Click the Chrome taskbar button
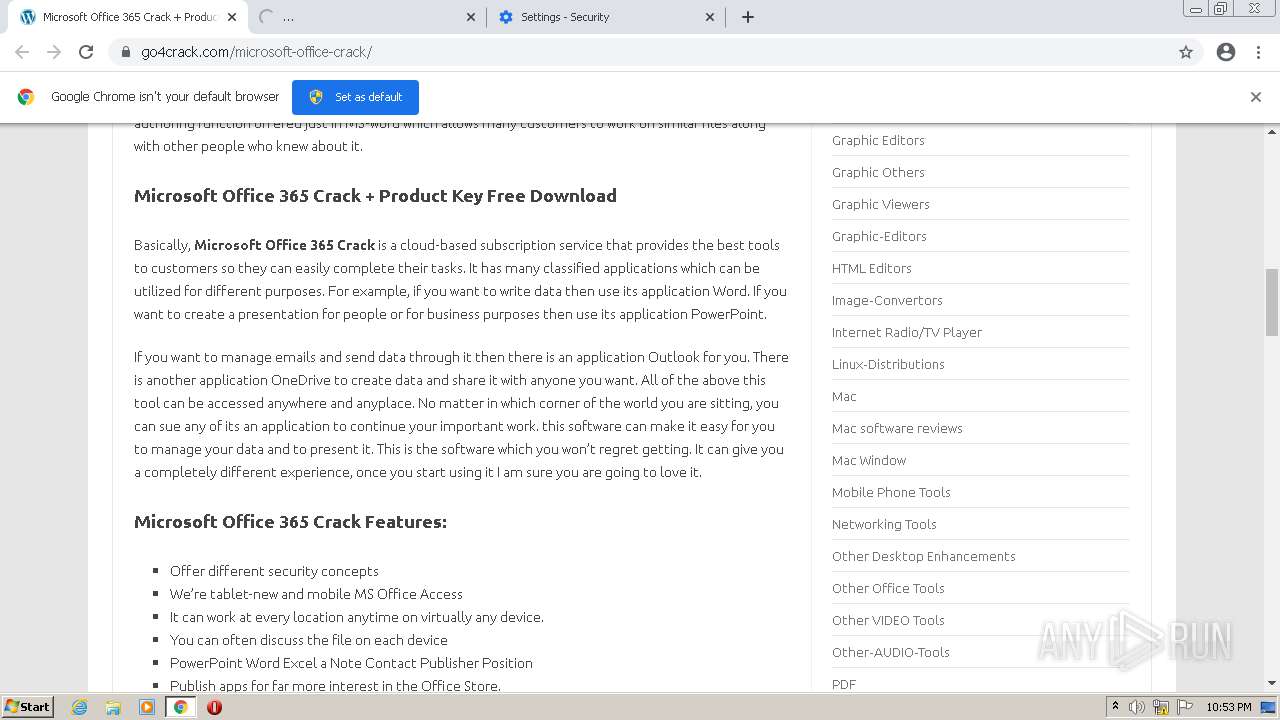 coord(180,707)
